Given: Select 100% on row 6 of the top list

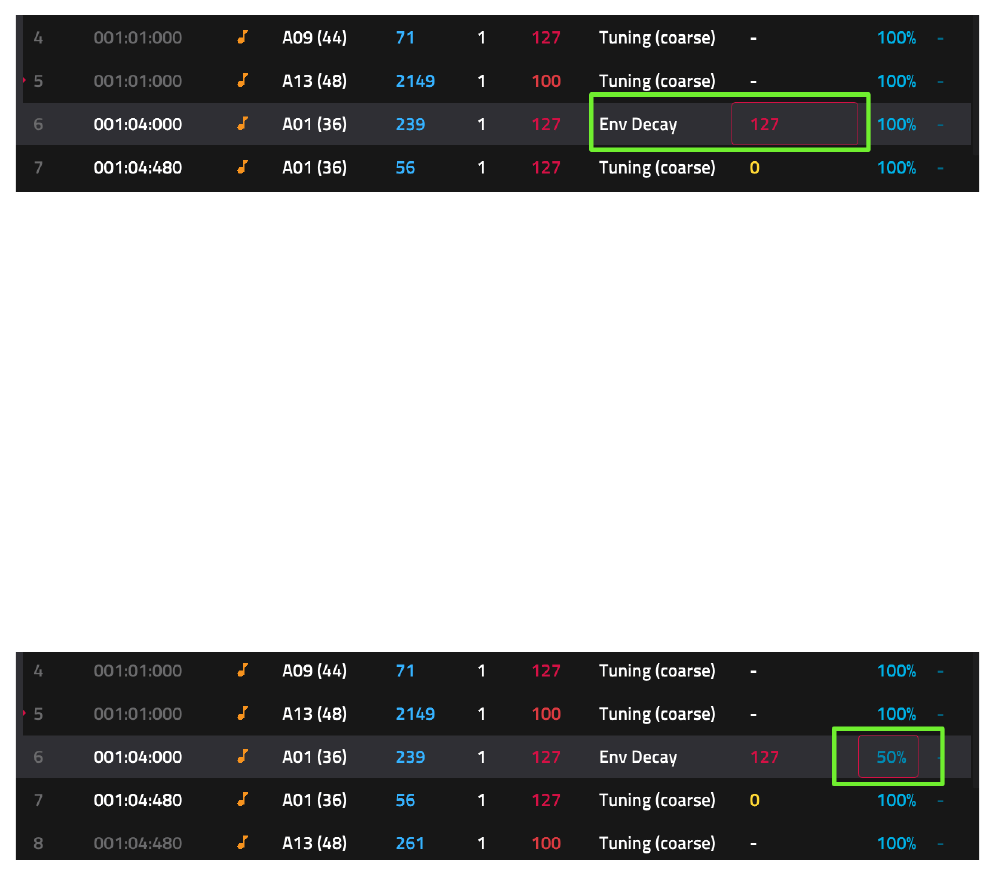Looking at the screenshot, I should pos(896,125).
